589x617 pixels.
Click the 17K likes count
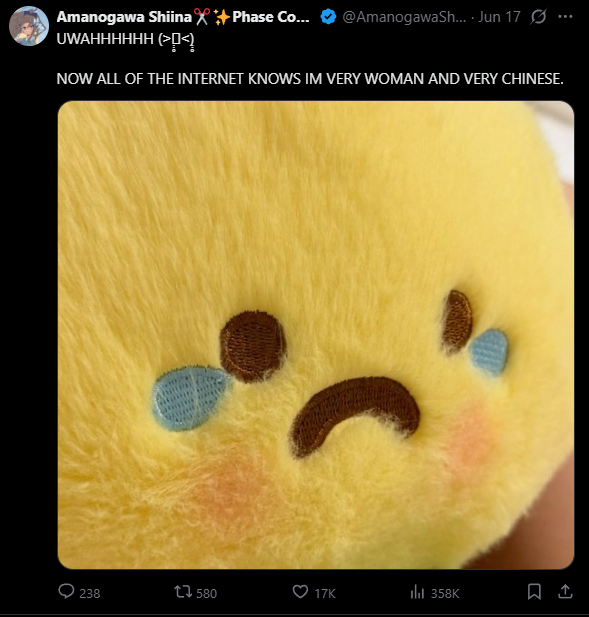[x=325, y=593]
